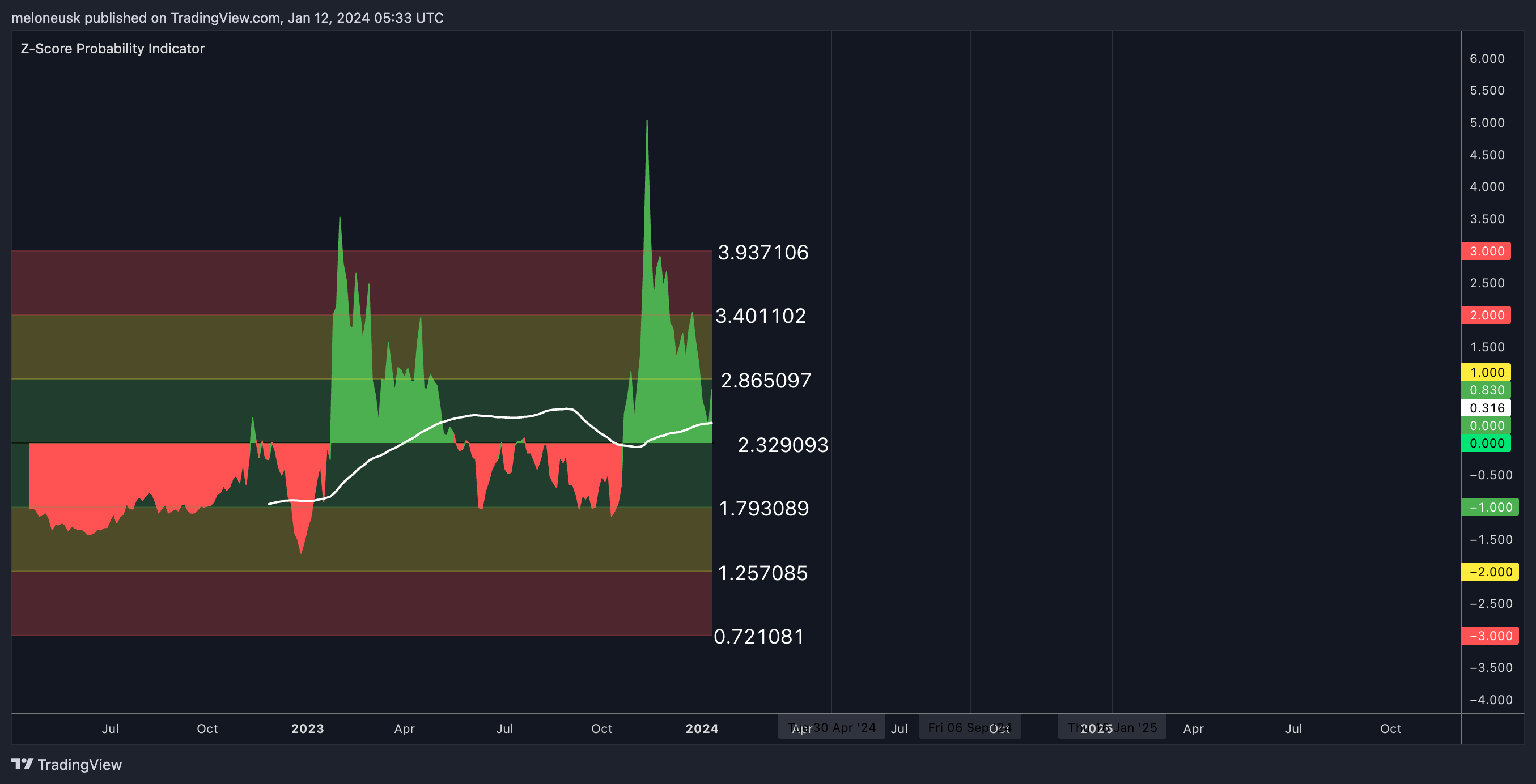Click the 3.401102 level annotation

click(x=761, y=316)
